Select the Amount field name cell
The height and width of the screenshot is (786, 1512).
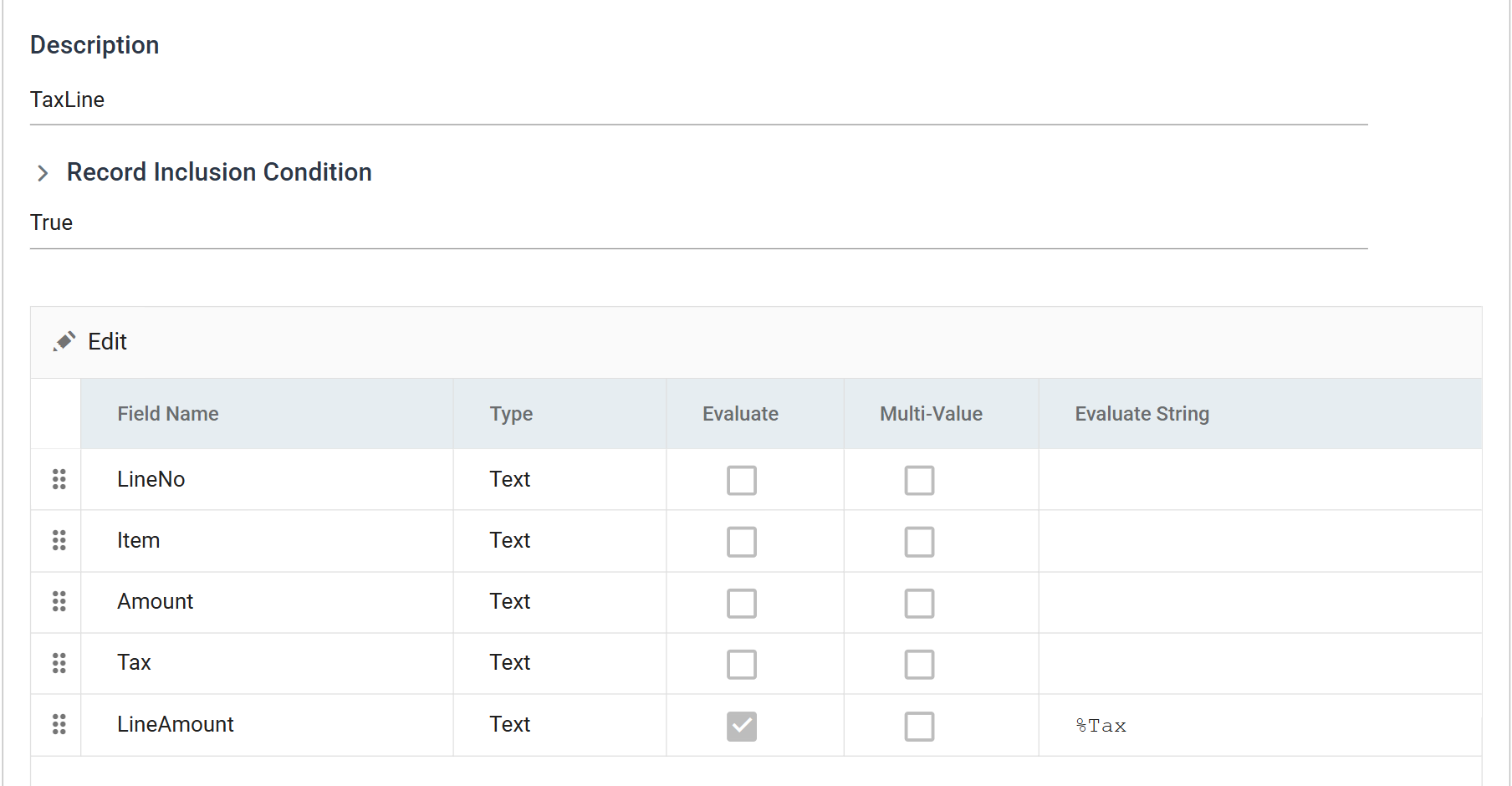[267, 601]
